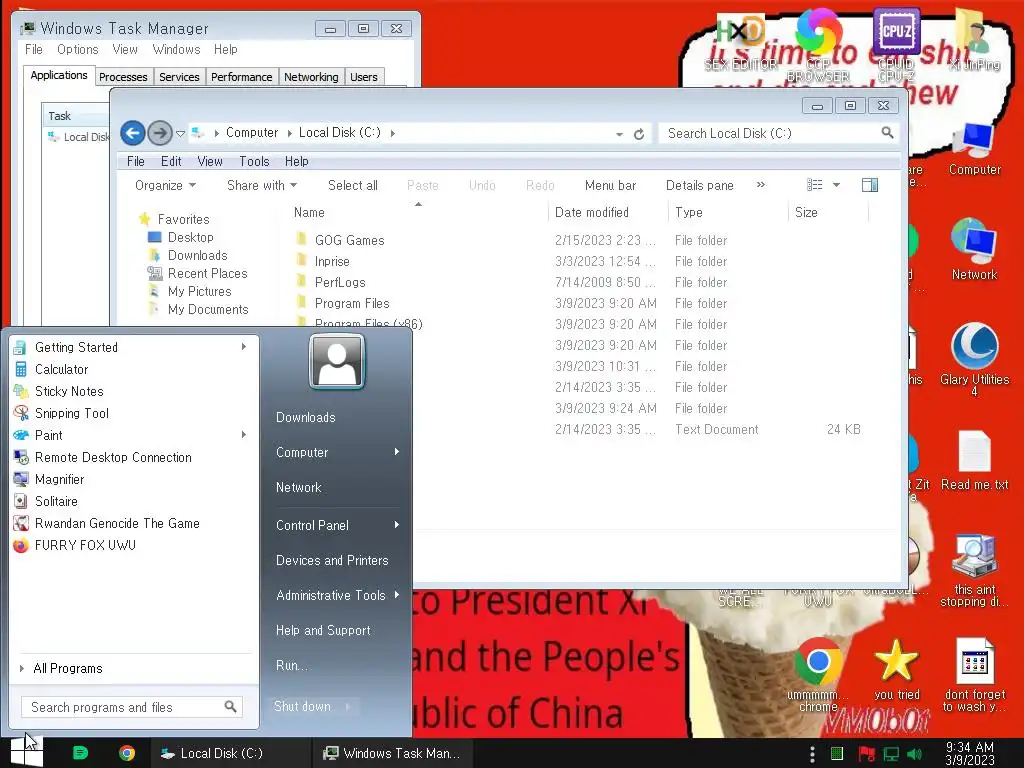Image resolution: width=1024 pixels, height=768 pixels.
Task: Open the Shut down options arrow
Action: tap(347, 707)
